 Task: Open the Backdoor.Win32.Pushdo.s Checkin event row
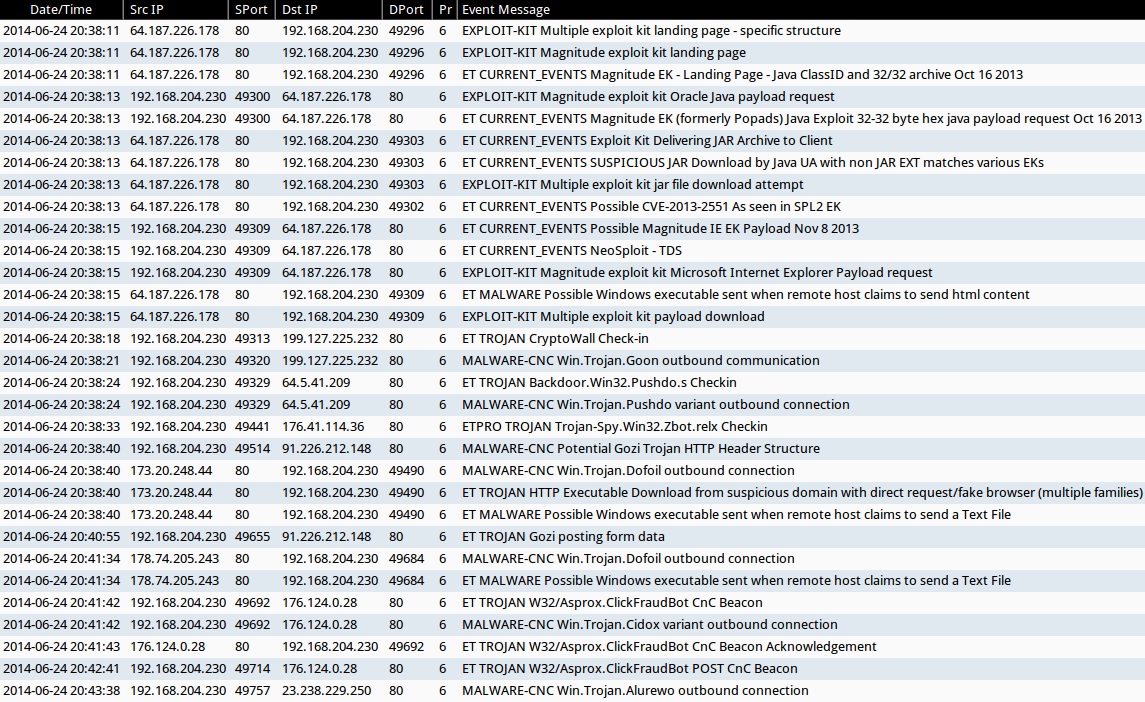pos(599,383)
